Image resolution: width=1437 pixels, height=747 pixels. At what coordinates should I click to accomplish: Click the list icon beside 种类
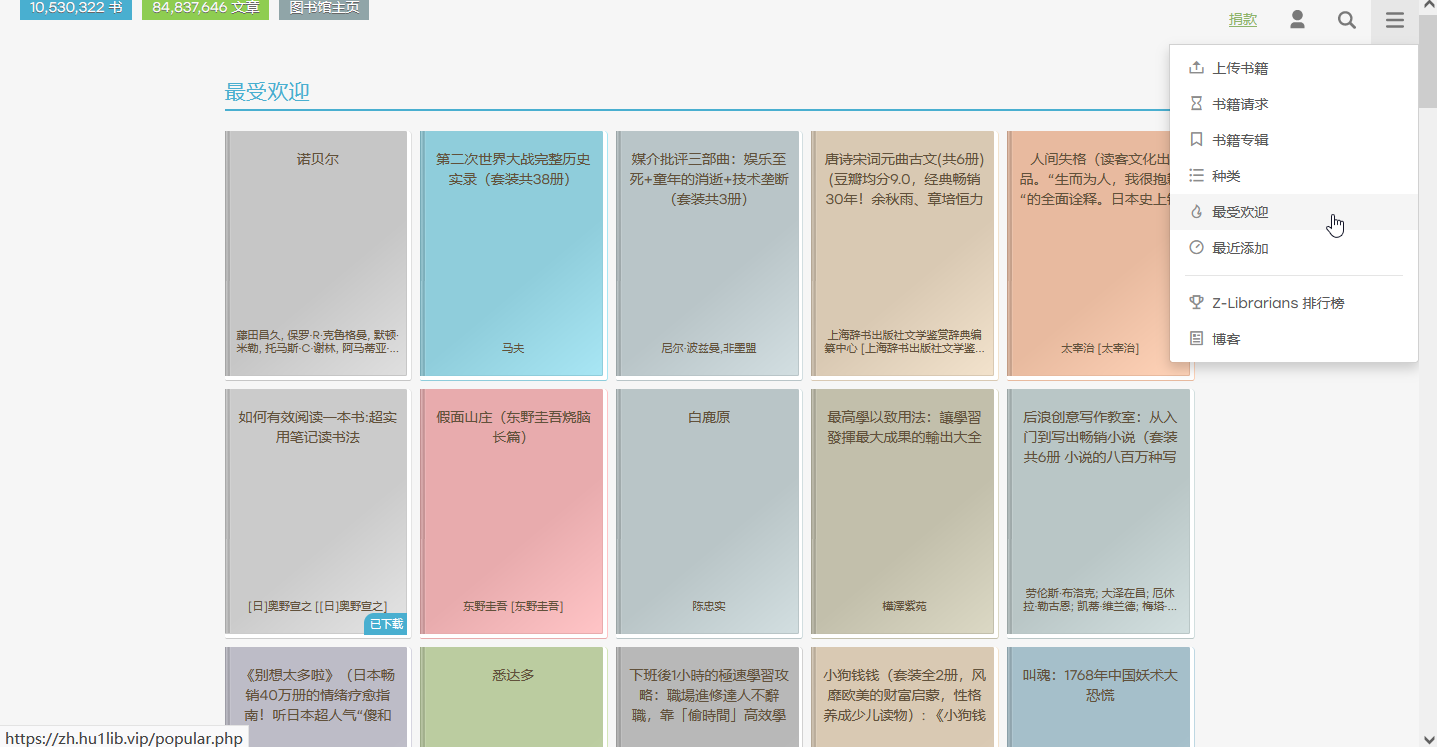click(1196, 176)
